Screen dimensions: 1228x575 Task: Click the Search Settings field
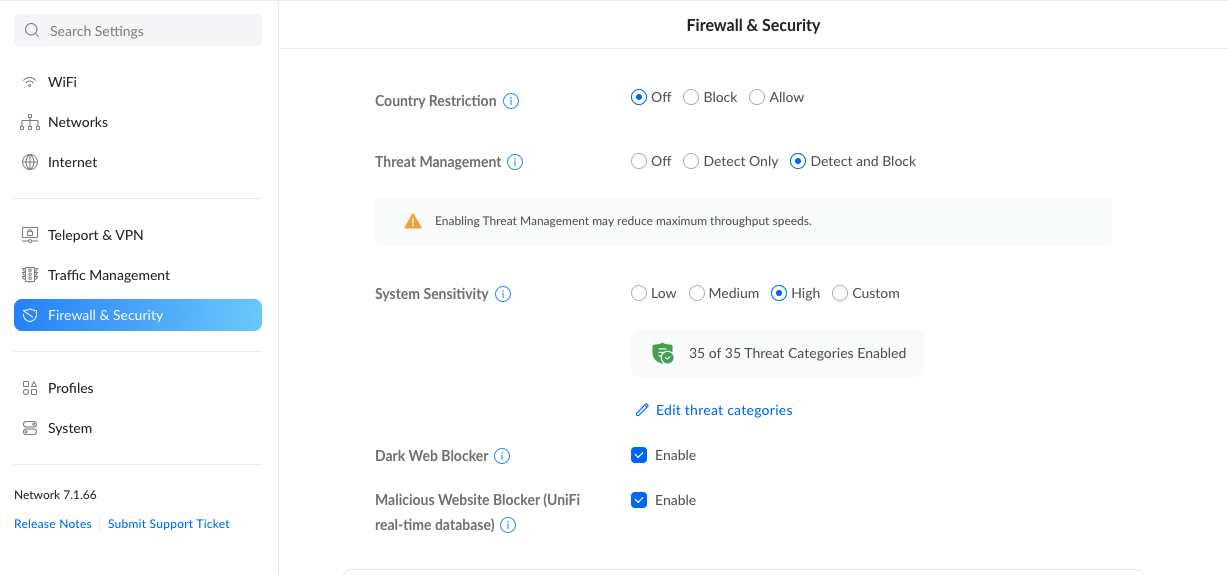coord(138,31)
